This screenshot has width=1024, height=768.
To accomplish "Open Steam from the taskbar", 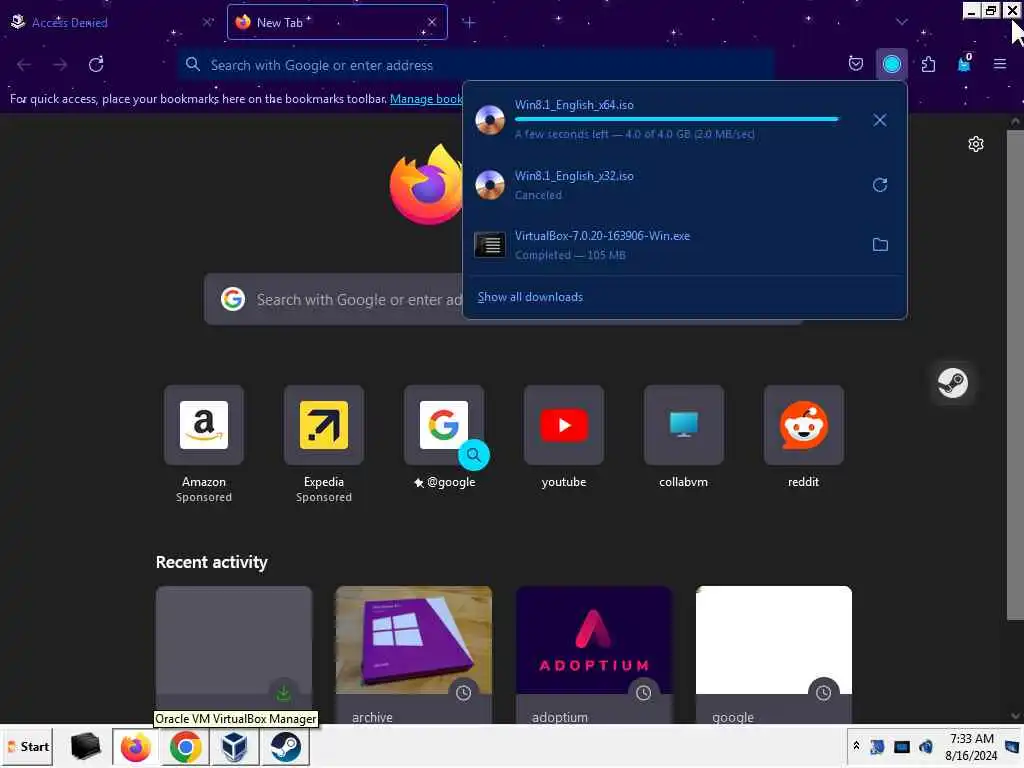I will click(285, 747).
